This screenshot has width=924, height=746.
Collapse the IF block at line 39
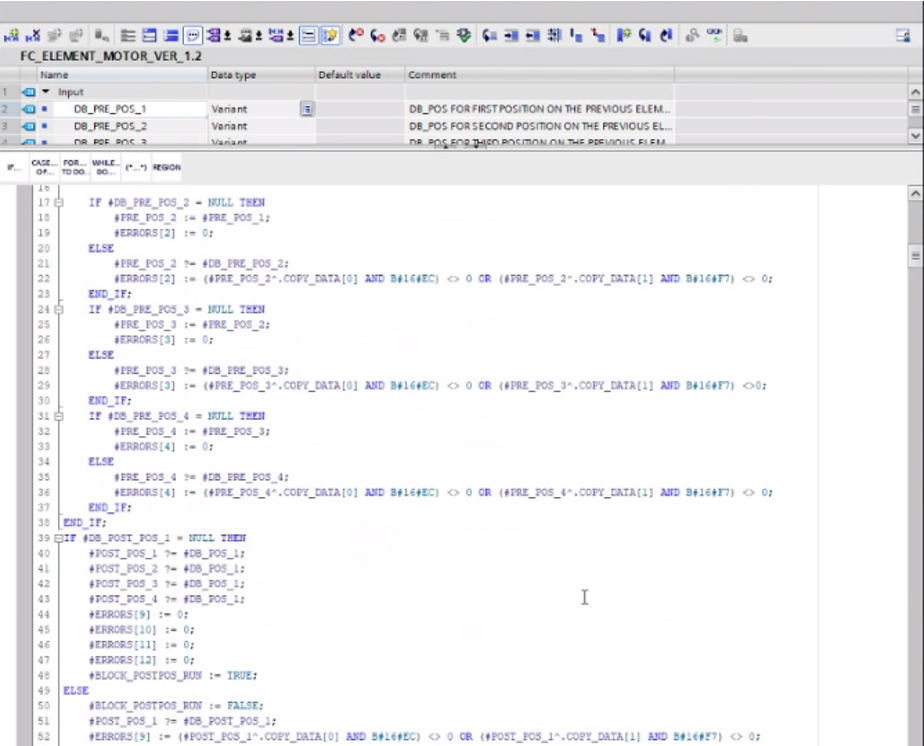(58, 538)
